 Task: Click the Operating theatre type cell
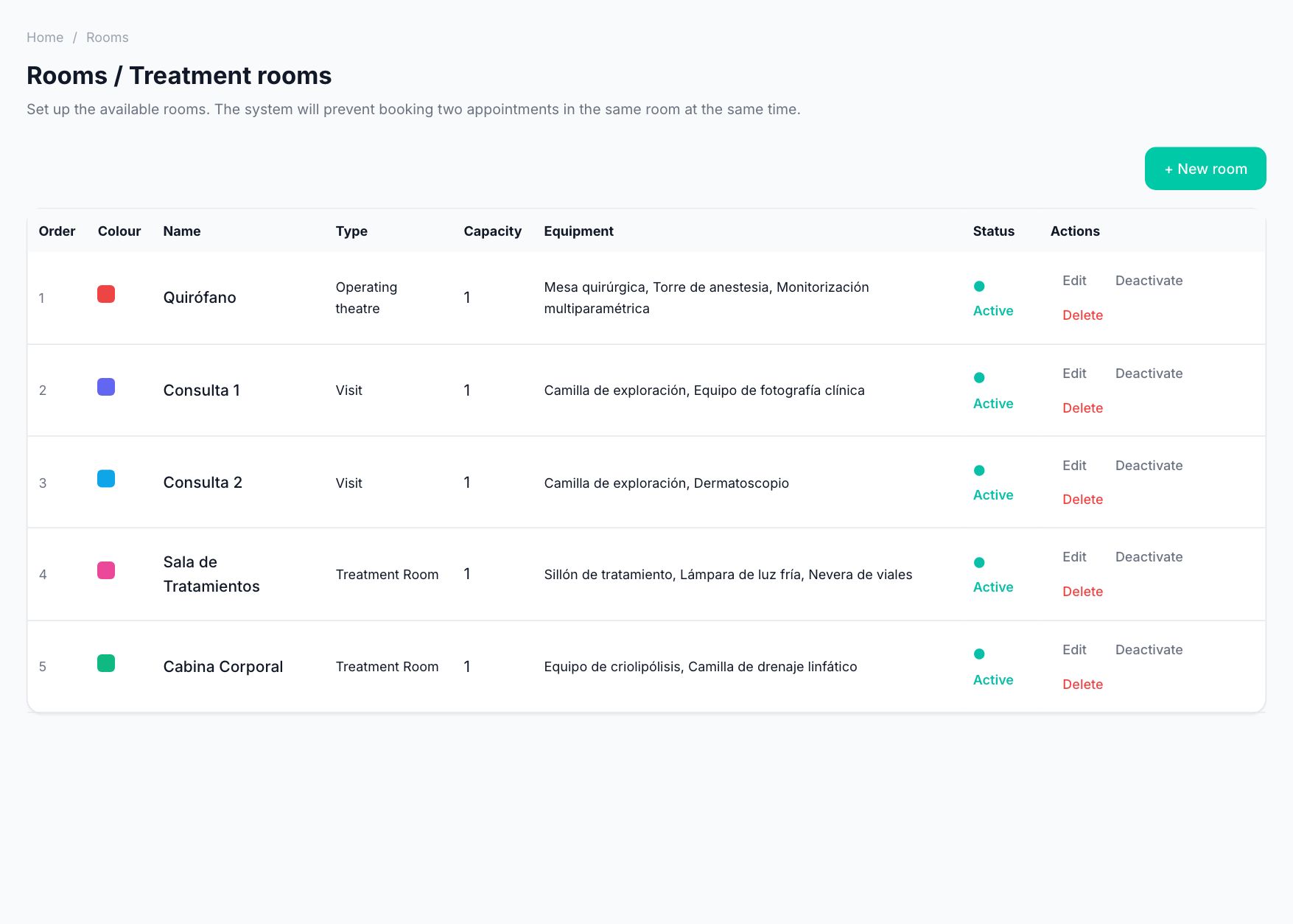coord(366,298)
